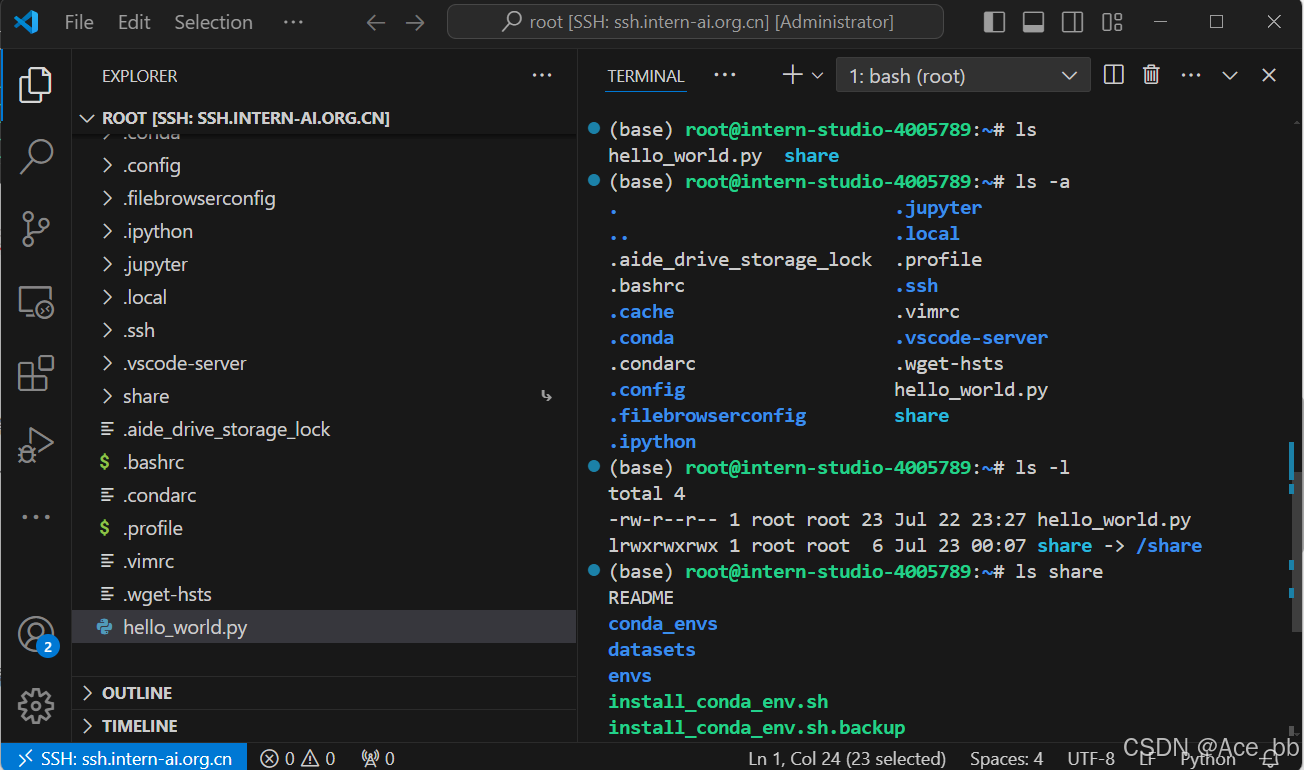Click the VS Code logo icon
The width and height of the screenshot is (1304, 770).
(26, 22)
